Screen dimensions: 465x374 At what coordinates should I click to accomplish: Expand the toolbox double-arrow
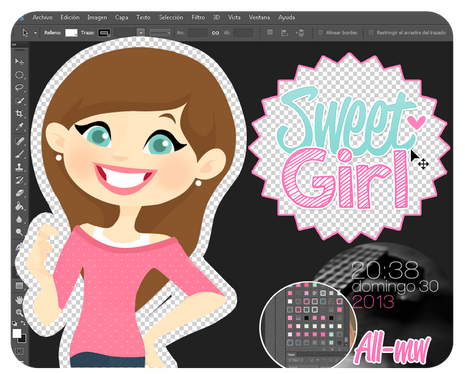click(x=15, y=44)
